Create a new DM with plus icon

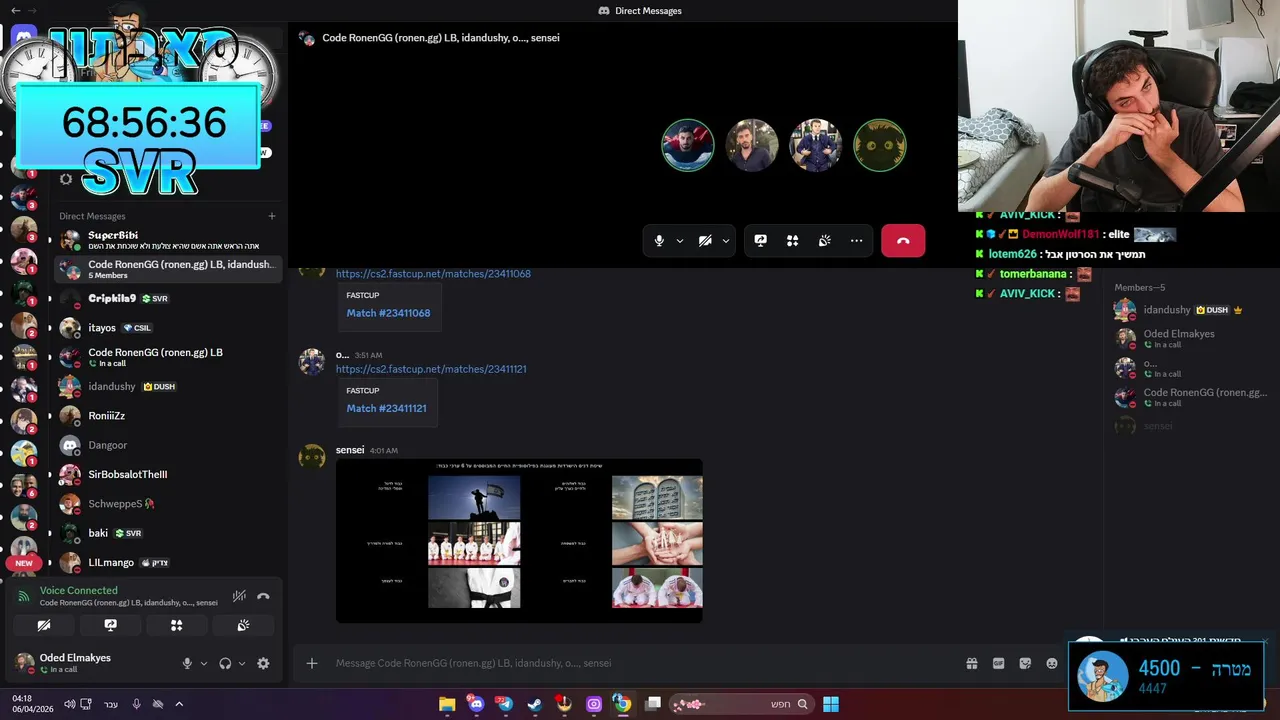(x=272, y=216)
